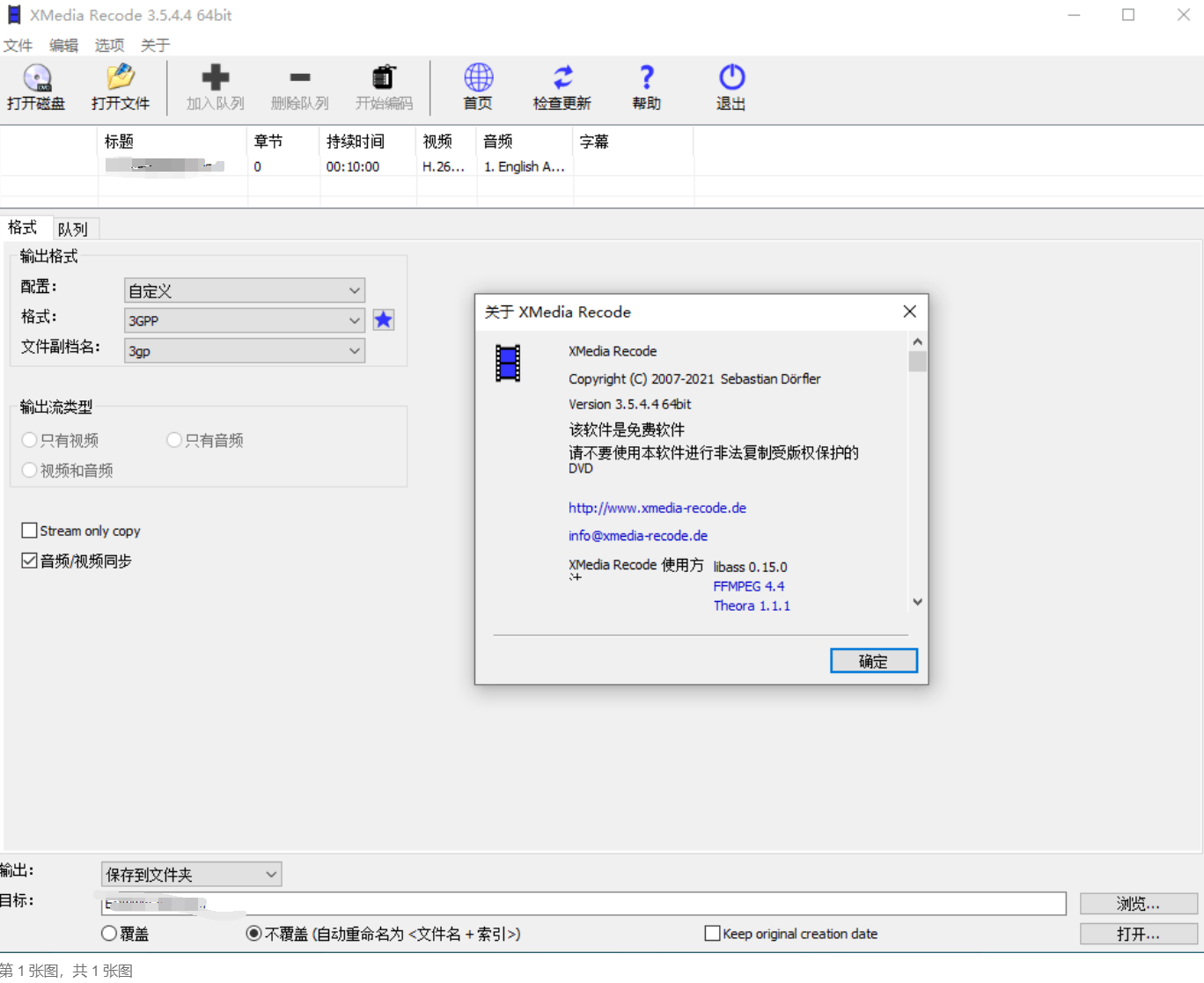Switch to the 队列 (Queue) tab

tap(73, 229)
